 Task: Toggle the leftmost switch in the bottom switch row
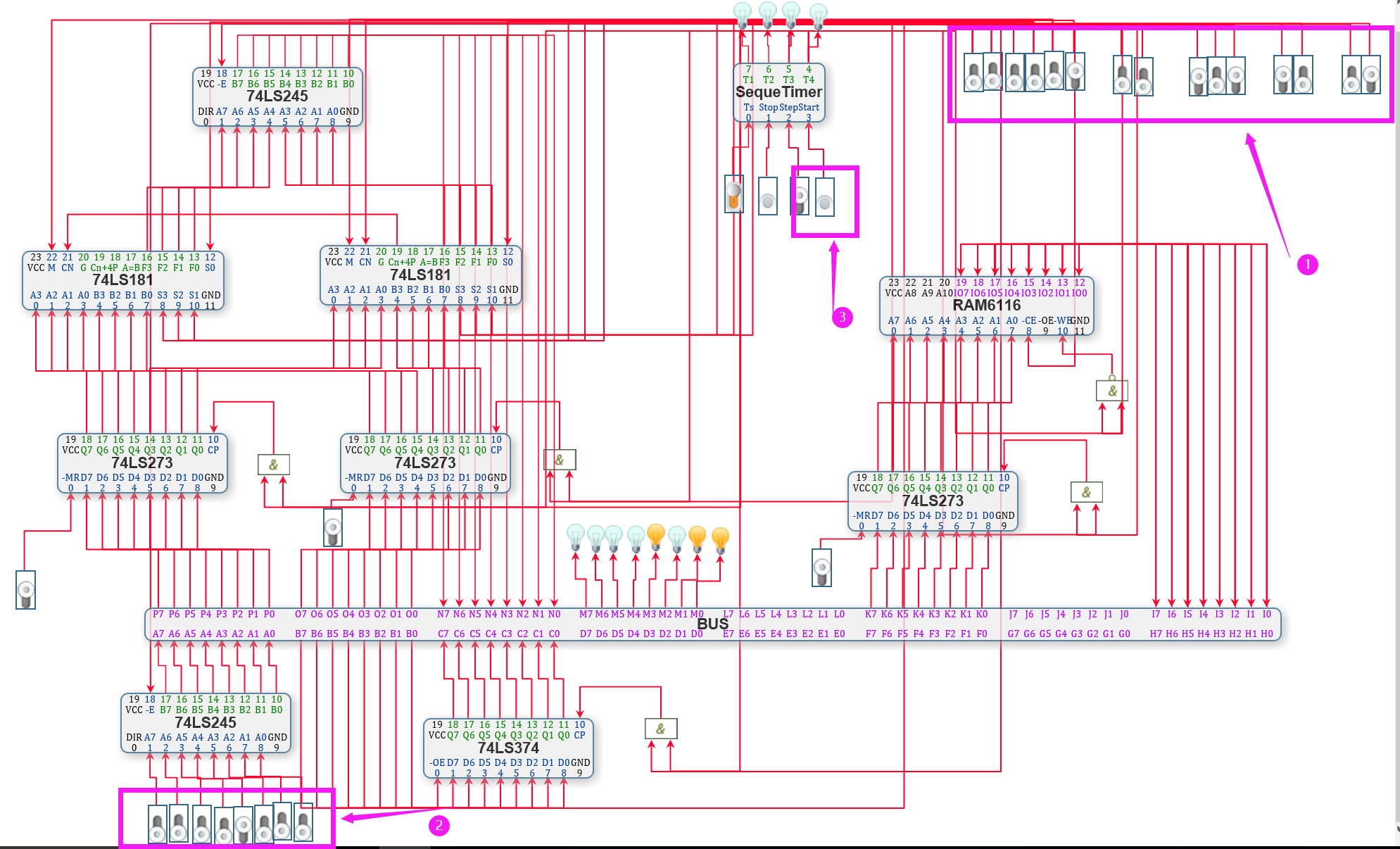tap(158, 824)
